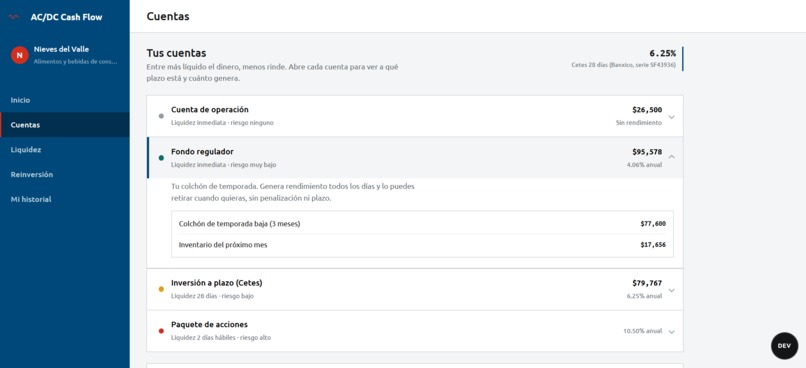Viewport: 806px width, 368px height.
Task: Click the $79,767 balance
Action: coord(647,283)
